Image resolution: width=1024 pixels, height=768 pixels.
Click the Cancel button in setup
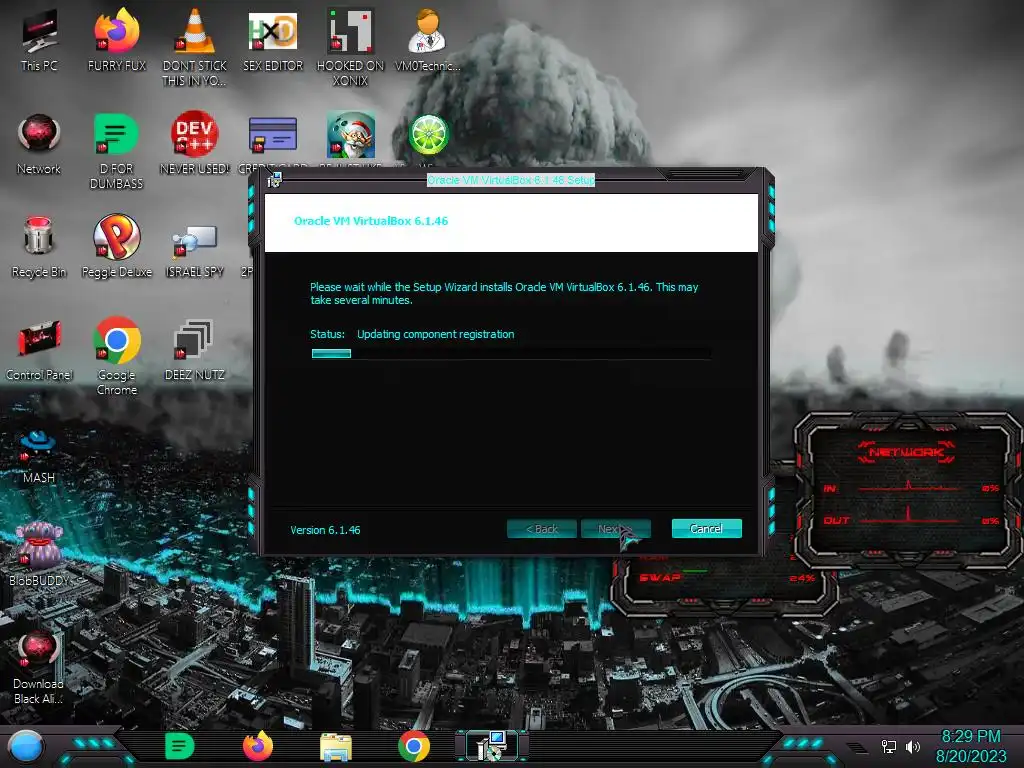[x=707, y=528]
